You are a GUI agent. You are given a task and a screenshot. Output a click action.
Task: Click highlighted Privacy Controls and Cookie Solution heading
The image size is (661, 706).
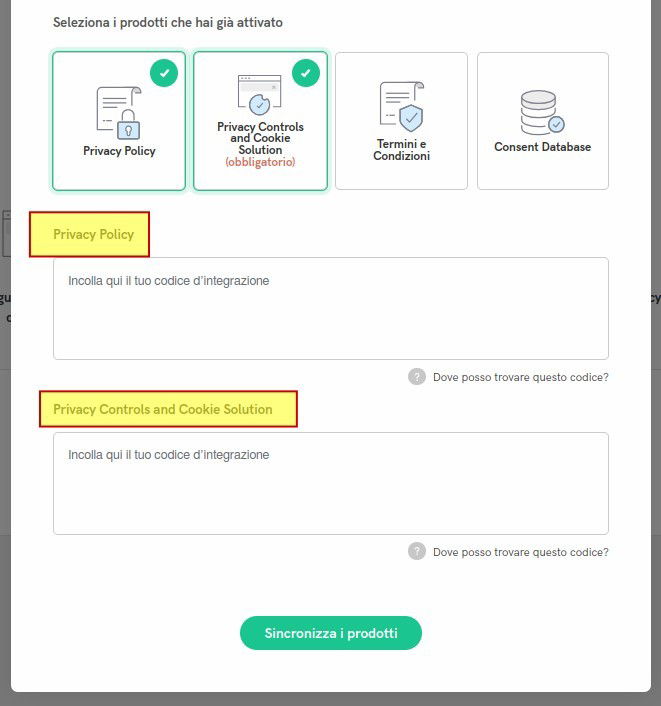(x=163, y=409)
